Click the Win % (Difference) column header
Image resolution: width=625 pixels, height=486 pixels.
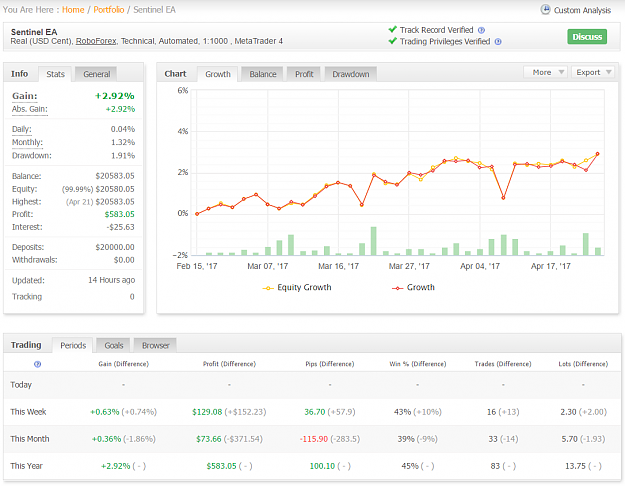(x=418, y=364)
